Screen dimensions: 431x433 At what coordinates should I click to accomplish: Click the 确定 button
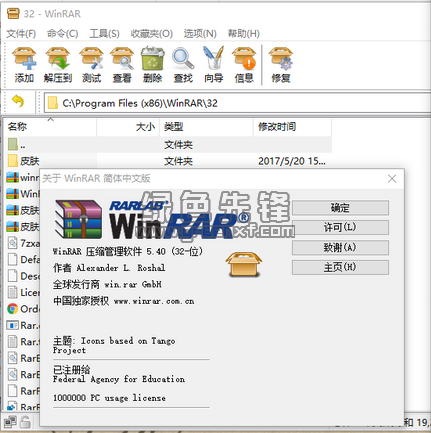[x=340, y=208]
